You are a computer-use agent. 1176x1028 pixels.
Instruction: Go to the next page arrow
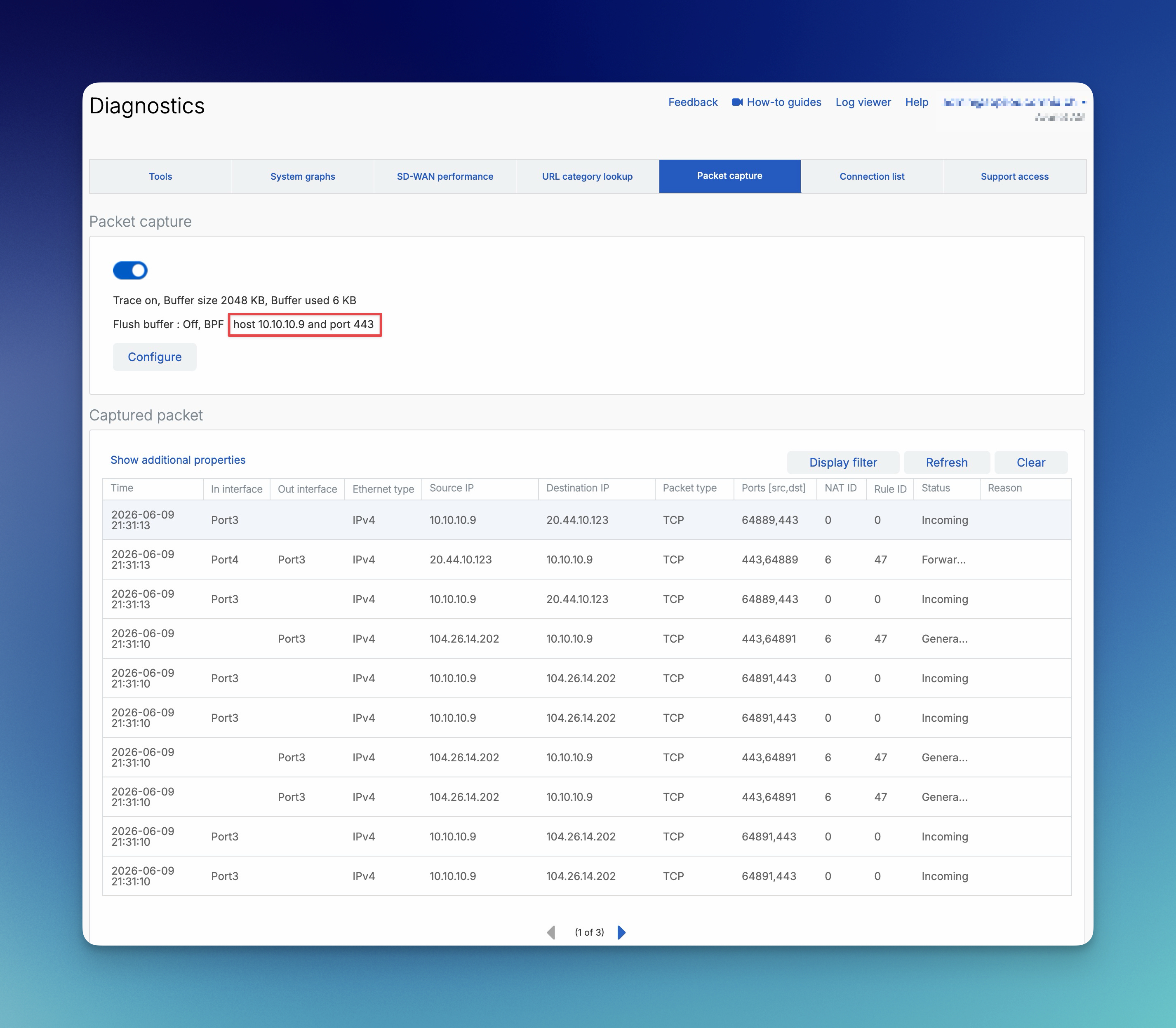coord(621,932)
